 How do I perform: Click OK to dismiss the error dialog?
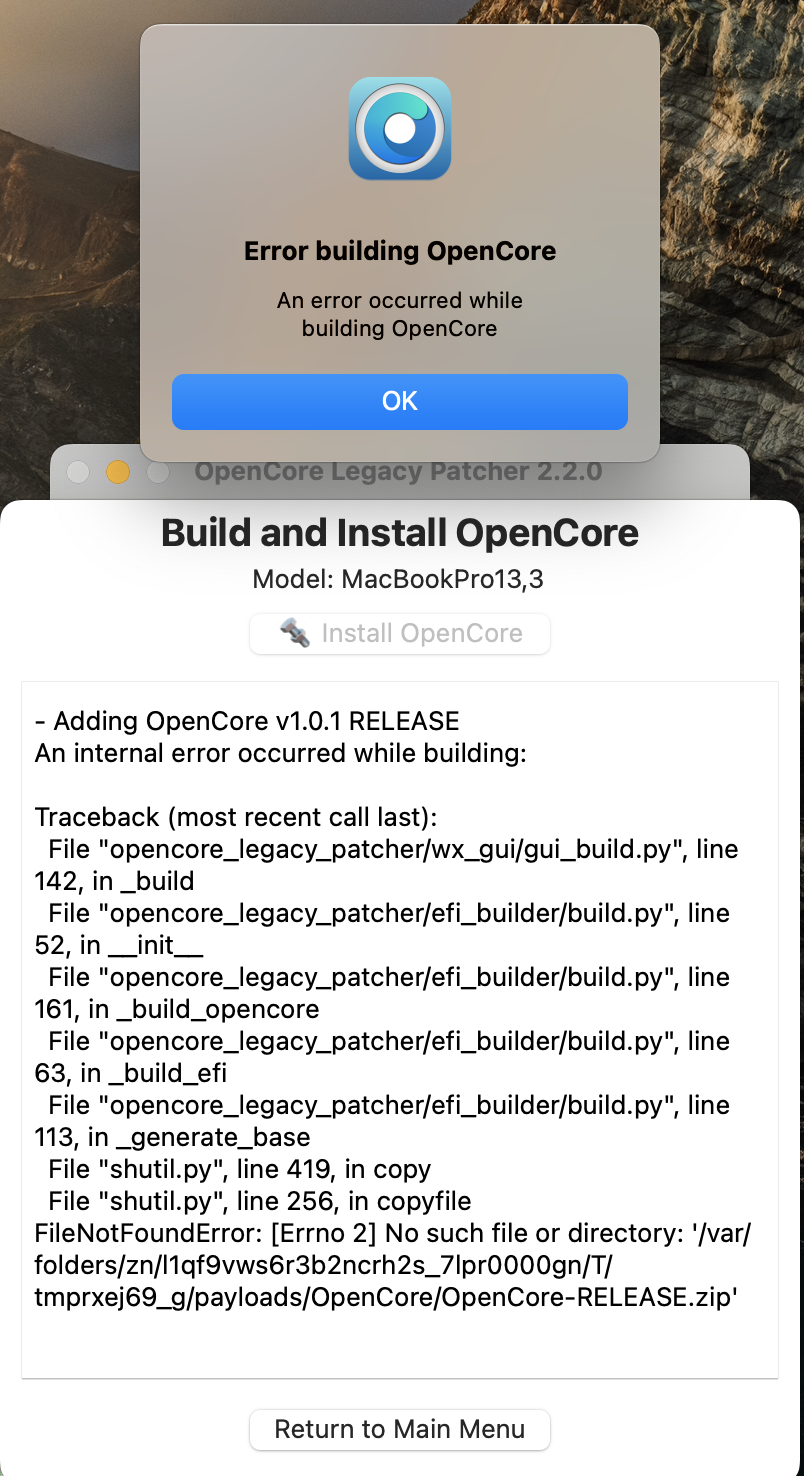(400, 401)
